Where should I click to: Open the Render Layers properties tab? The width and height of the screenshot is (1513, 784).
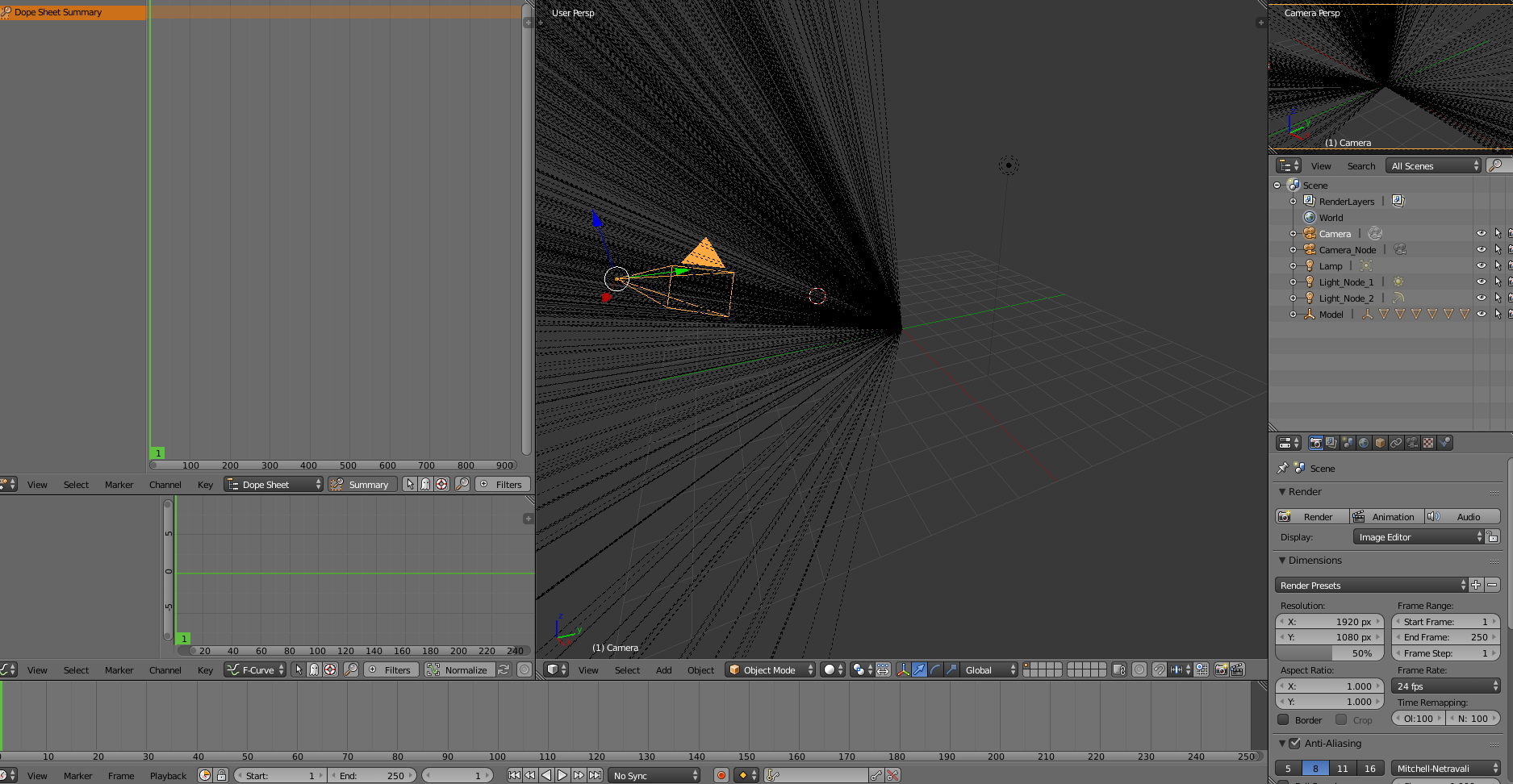coord(1331,443)
